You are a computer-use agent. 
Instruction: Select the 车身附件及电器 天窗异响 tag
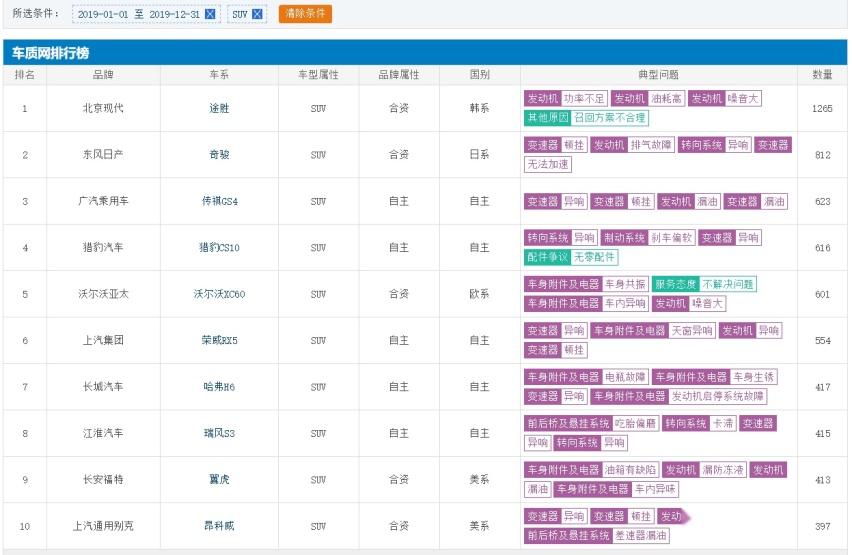click(x=653, y=330)
